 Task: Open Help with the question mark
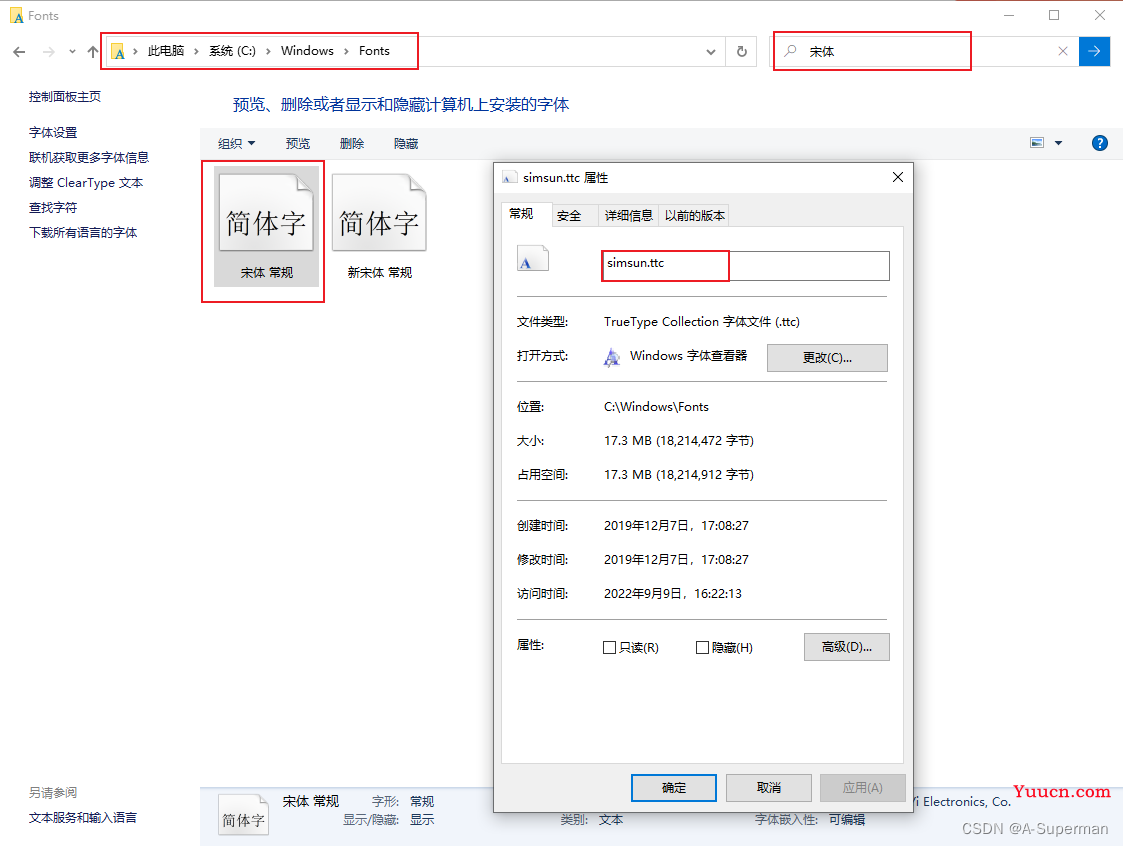pyautogui.click(x=1099, y=143)
